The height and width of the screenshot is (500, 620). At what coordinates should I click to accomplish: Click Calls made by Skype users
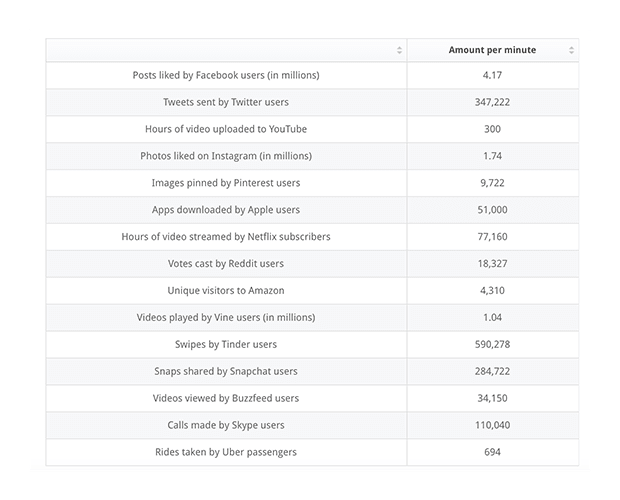click(226, 425)
